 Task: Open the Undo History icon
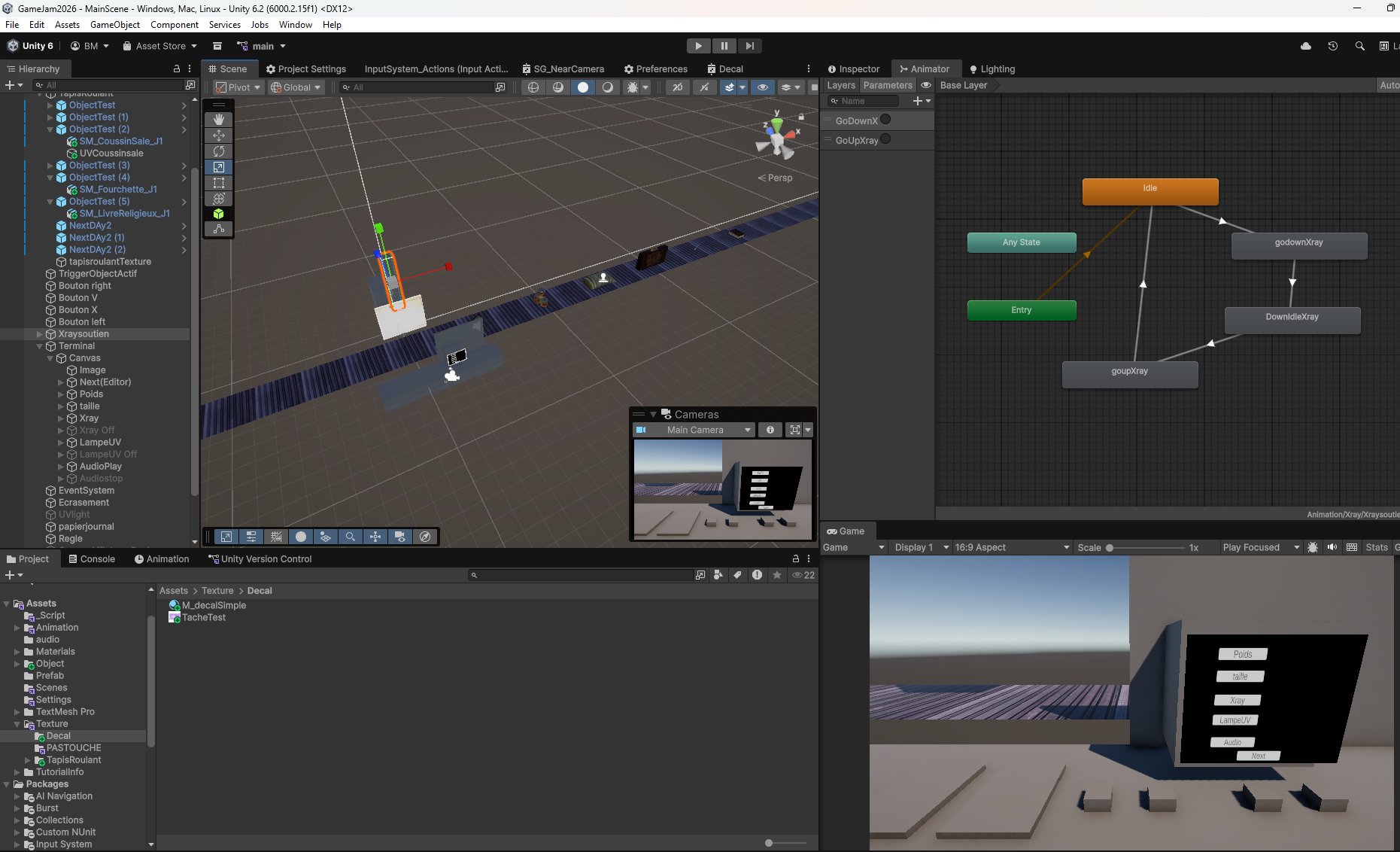[1332, 46]
